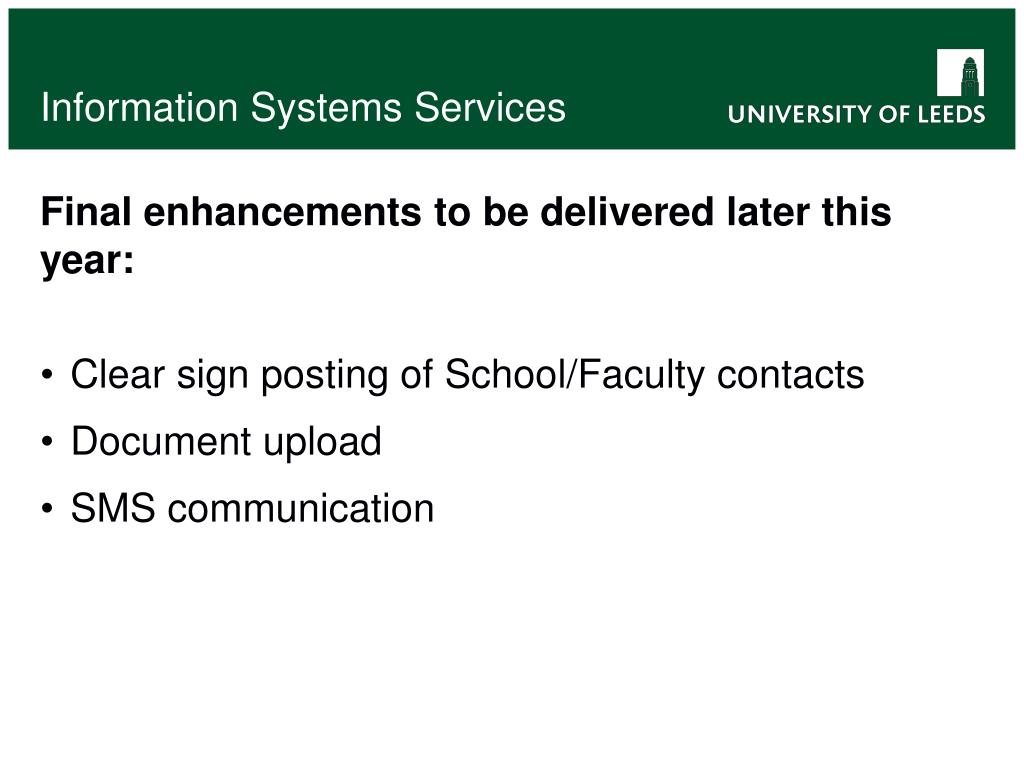The image size is (1024, 768).
Task: Click the word SMS in third bullet
Action: pyautogui.click(x=113, y=508)
